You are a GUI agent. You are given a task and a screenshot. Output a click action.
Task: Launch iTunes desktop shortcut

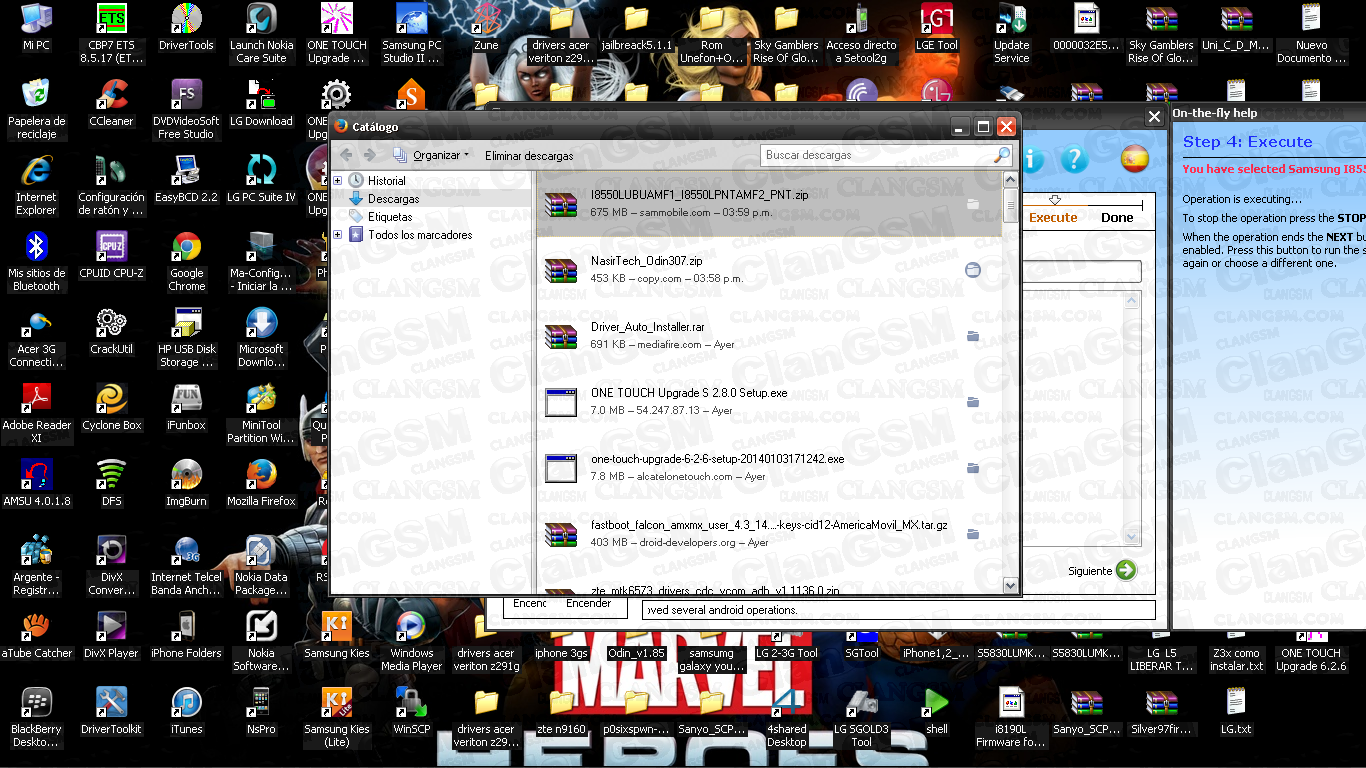click(x=186, y=712)
